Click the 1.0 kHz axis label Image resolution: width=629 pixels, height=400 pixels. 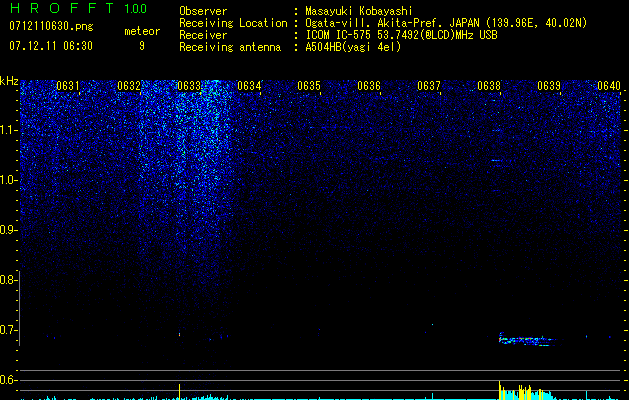tap(8, 180)
